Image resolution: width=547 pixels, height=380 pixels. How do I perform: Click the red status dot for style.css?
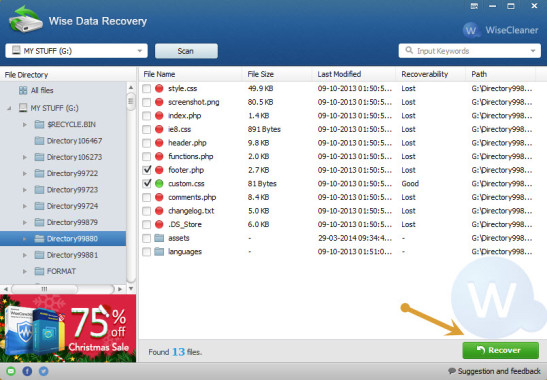159,88
